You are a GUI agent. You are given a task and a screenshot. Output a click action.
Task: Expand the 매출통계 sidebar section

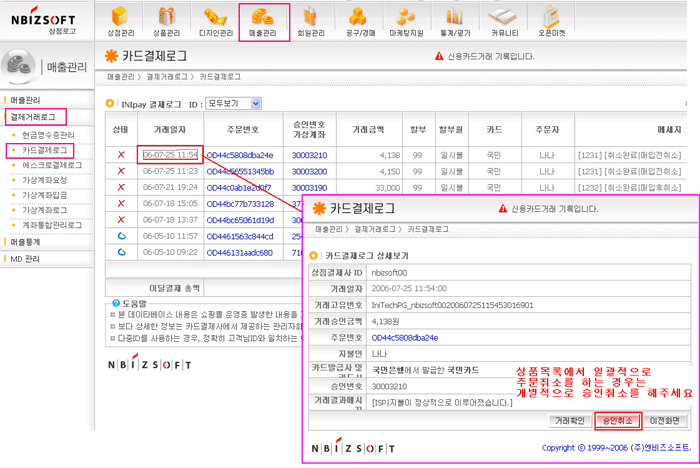26,242
